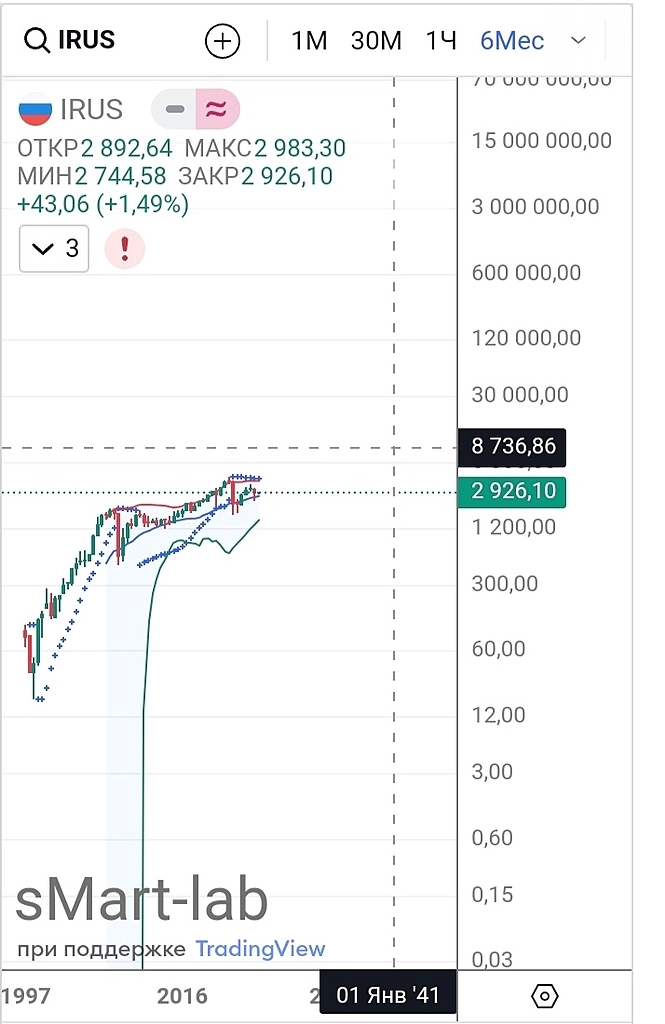
Task: Open chart settings hexagon icon
Action: (544, 996)
